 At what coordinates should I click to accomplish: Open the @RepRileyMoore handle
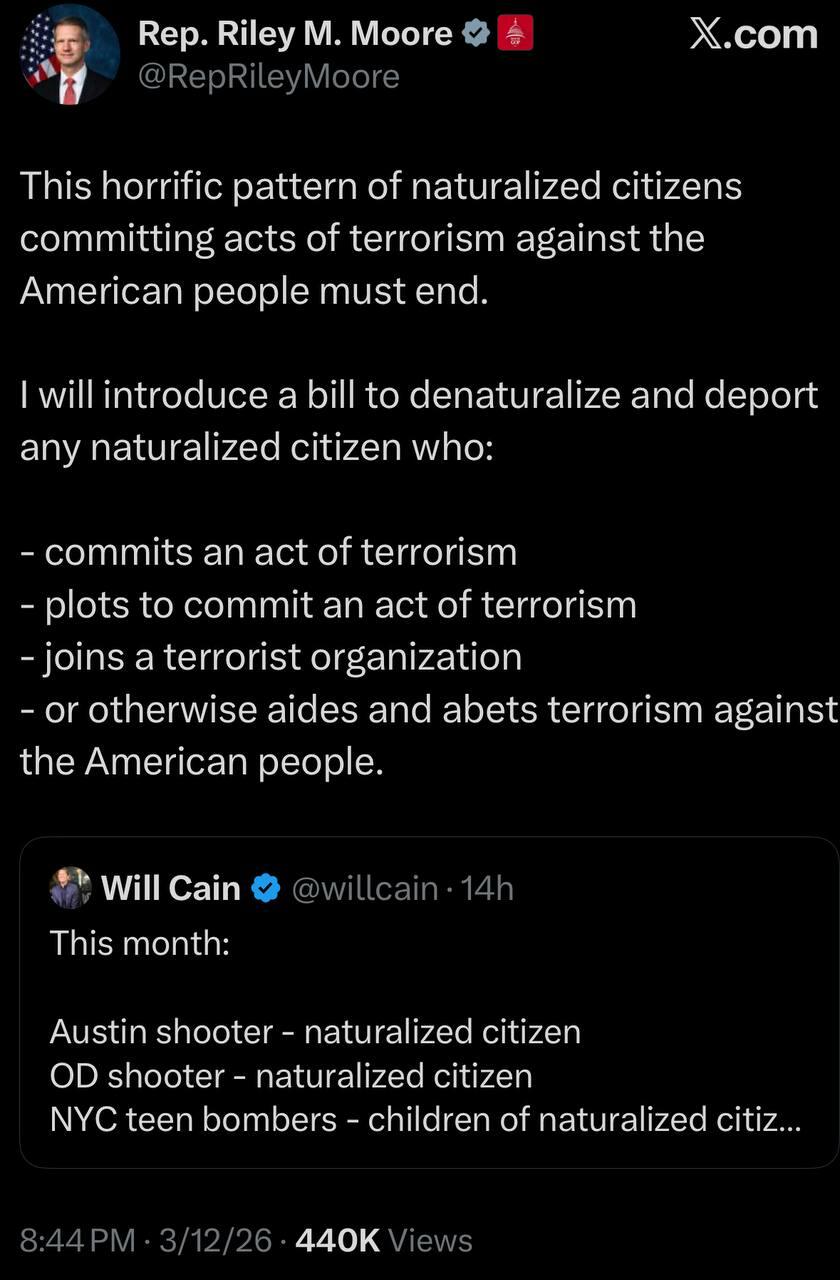pos(268,76)
